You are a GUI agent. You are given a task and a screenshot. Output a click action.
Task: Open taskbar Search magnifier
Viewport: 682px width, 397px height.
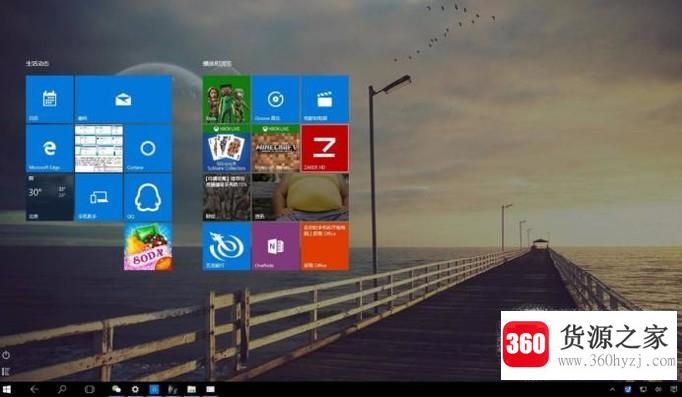(x=62, y=390)
